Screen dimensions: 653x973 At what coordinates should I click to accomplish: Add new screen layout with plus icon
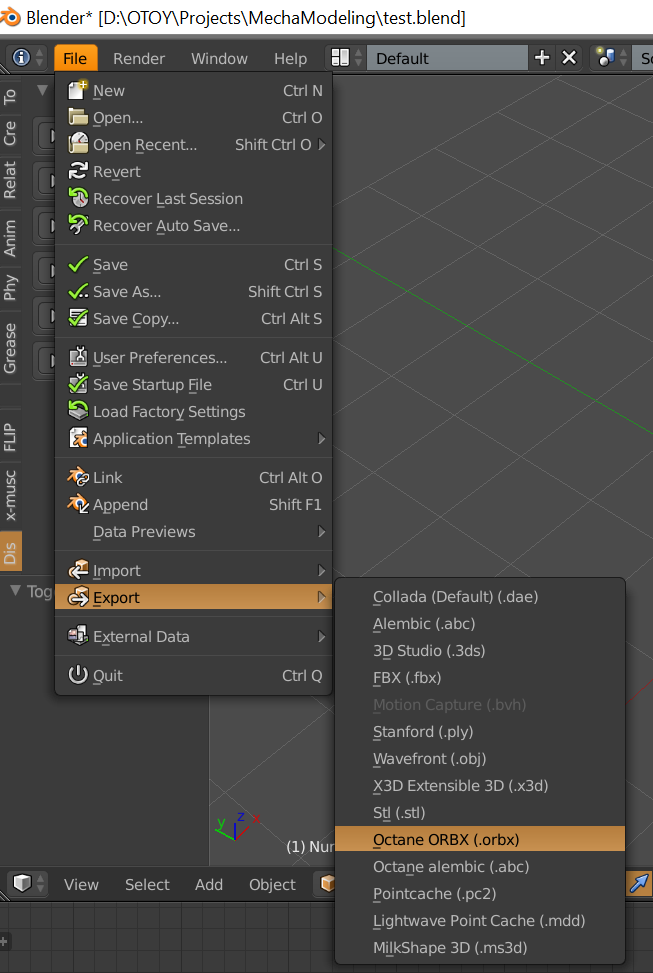point(542,58)
